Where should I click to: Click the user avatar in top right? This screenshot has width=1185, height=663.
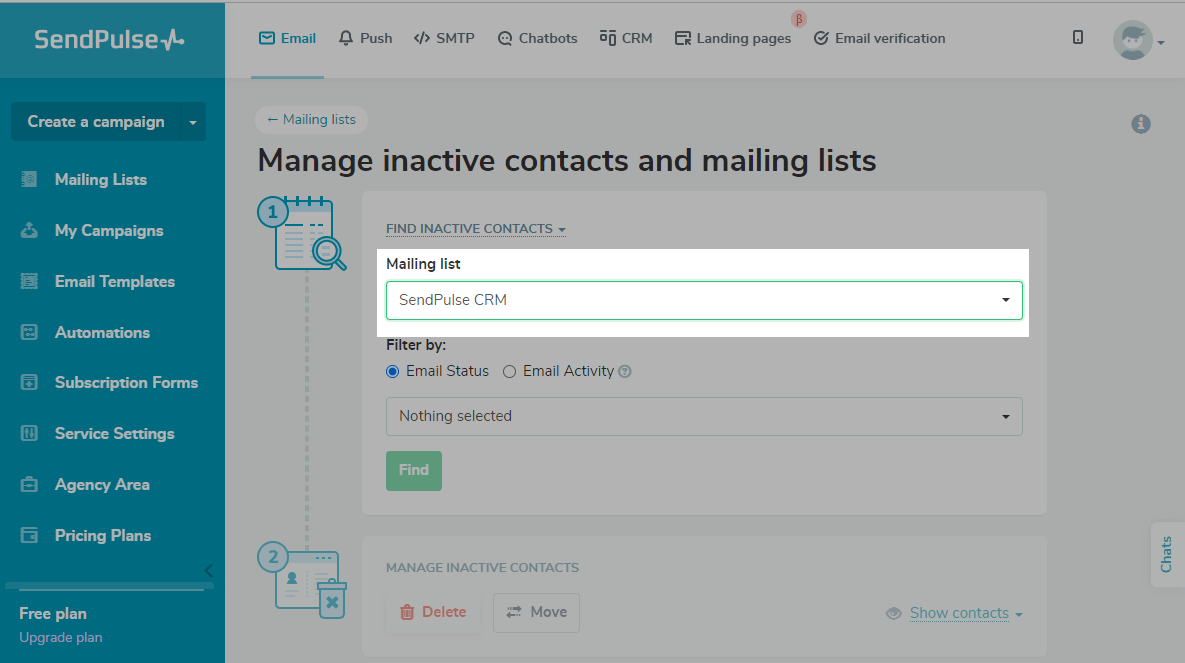[1132, 40]
